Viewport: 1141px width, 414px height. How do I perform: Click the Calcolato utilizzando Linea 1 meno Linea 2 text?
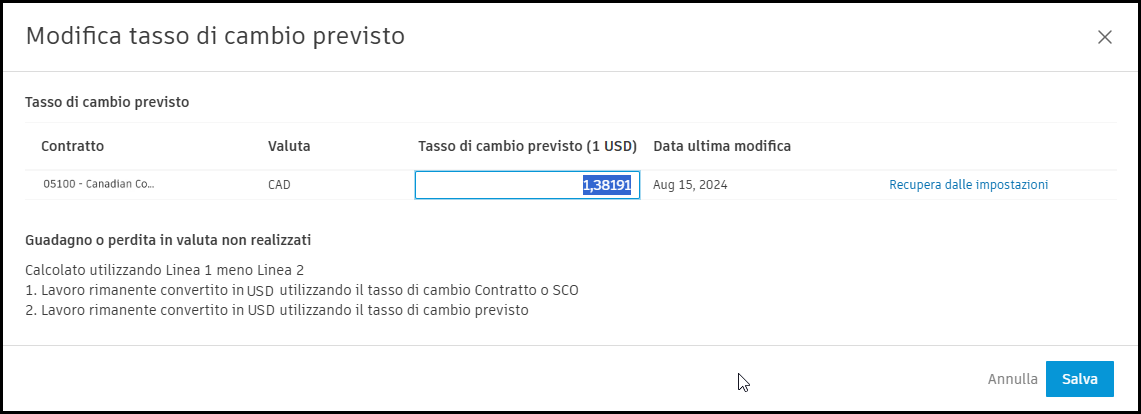click(164, 270)
